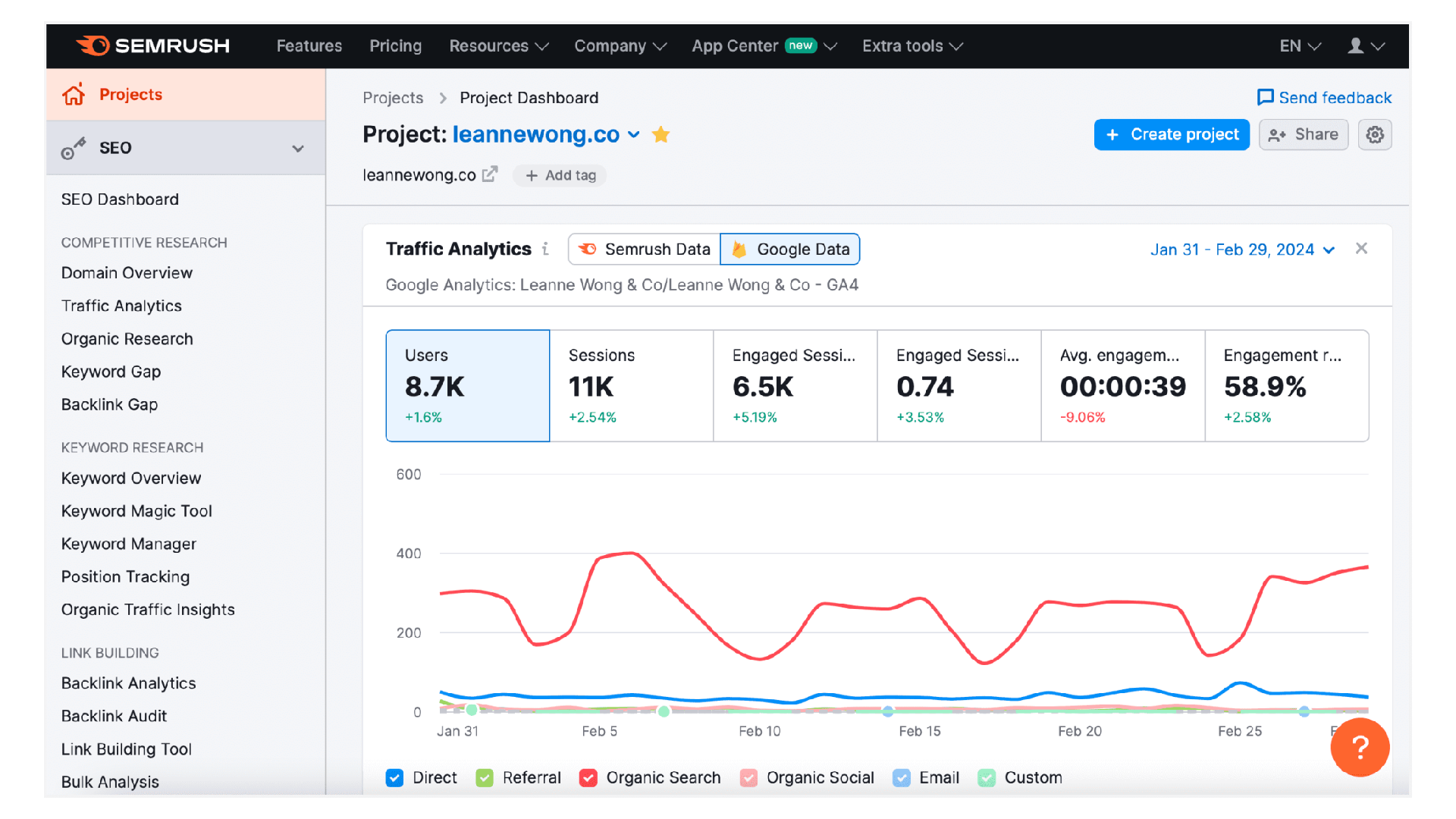Select Projects in the sidebar
The image size is (1456, 819).
pyautogui.click(x=186, y=94)
